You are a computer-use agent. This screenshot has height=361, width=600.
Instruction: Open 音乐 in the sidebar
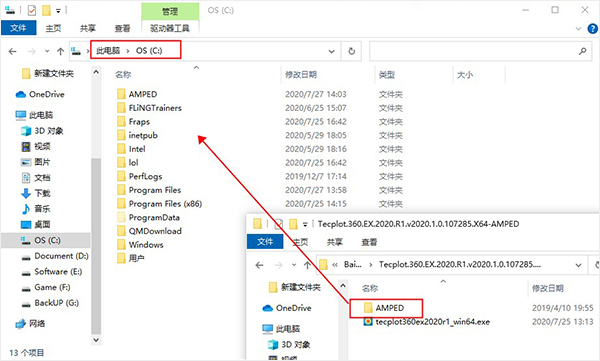tap(36, 209)
